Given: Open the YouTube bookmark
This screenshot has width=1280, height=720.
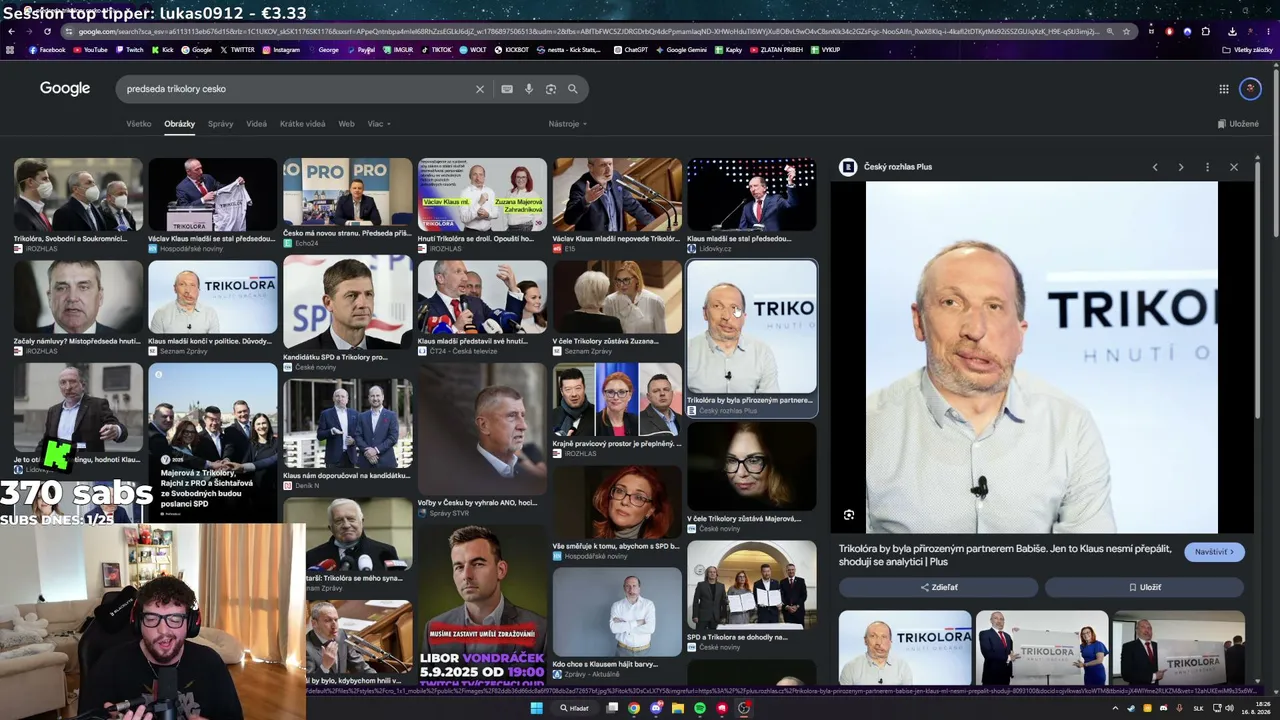Looking at the screenshot, I should point(90,50).
